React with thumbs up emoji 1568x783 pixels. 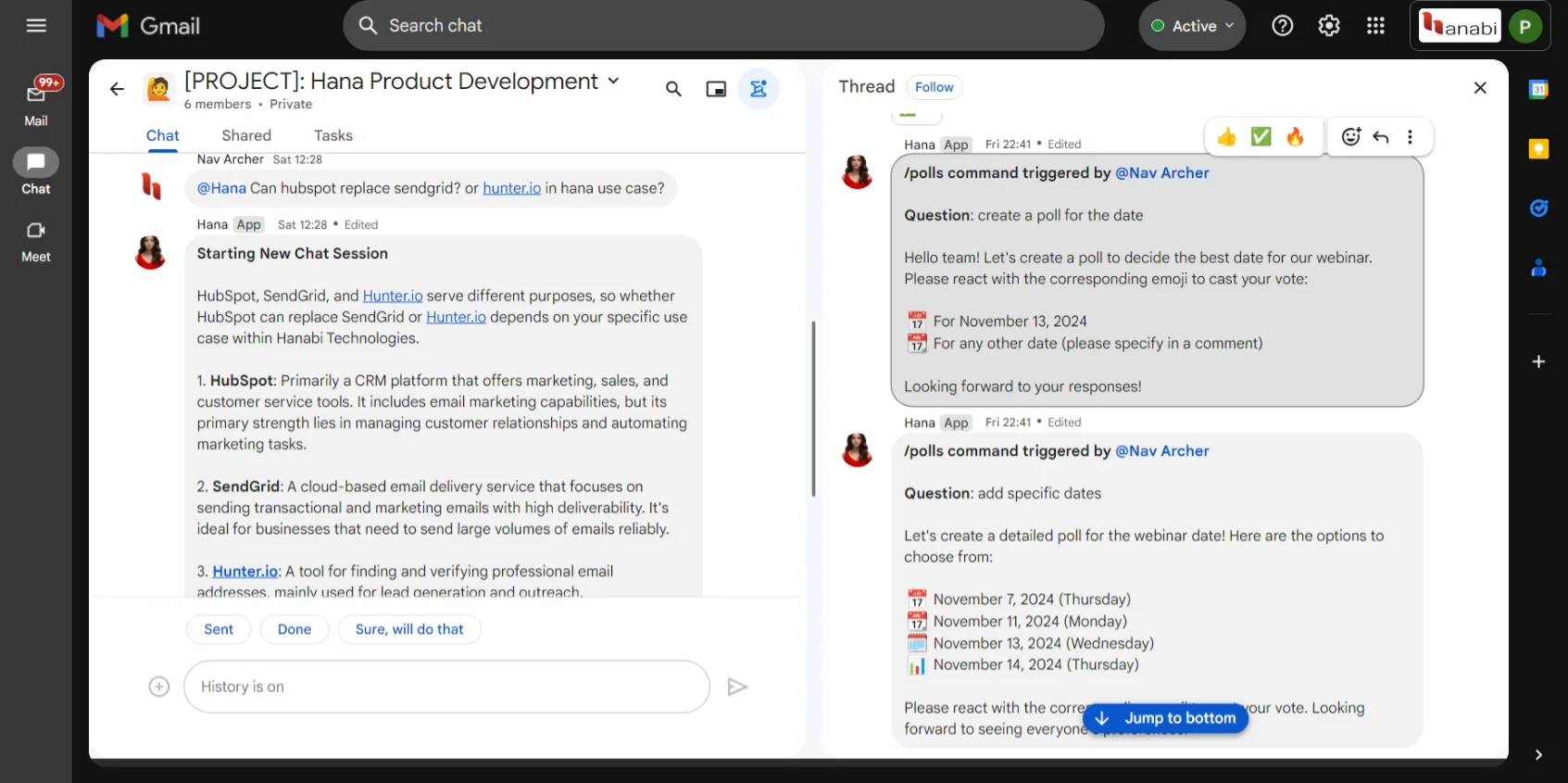pos(1227,137)
